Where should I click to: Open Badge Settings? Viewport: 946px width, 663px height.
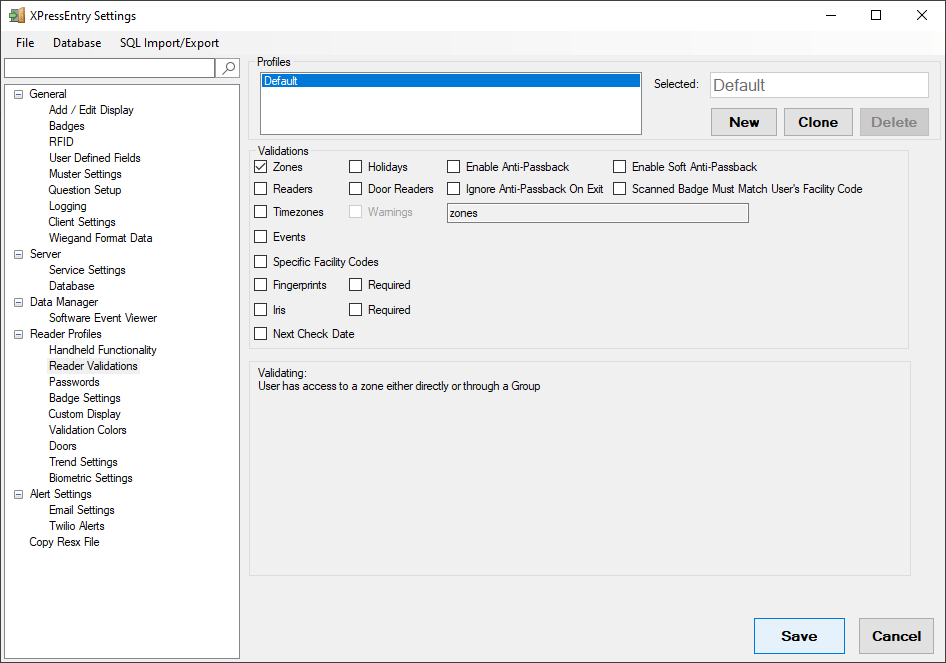(85, 398)
